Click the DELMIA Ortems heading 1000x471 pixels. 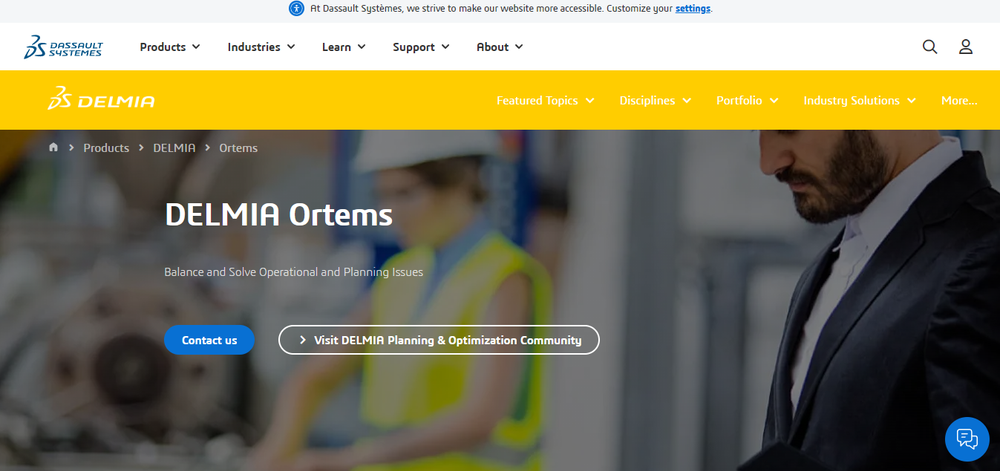(279, 215)
